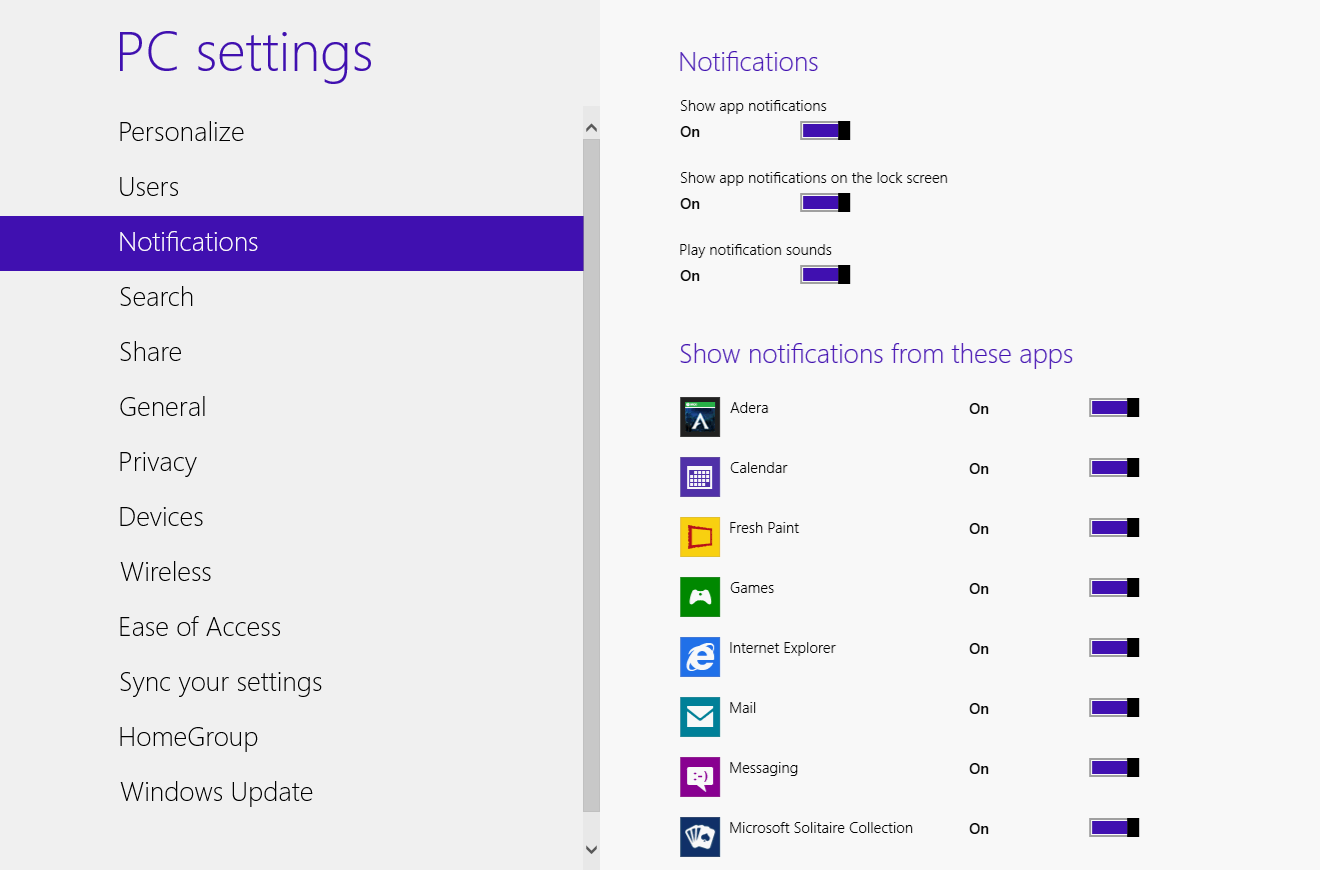1320x870 pixels.
Task: Click the Games controller icon
Action: coord(700,597)
